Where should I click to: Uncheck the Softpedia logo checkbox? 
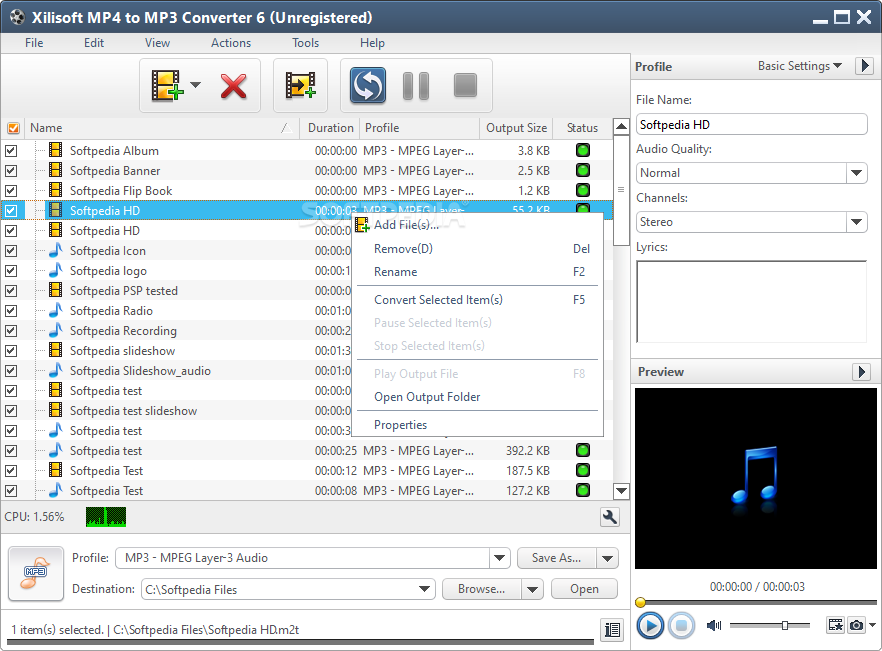[11, 271]
